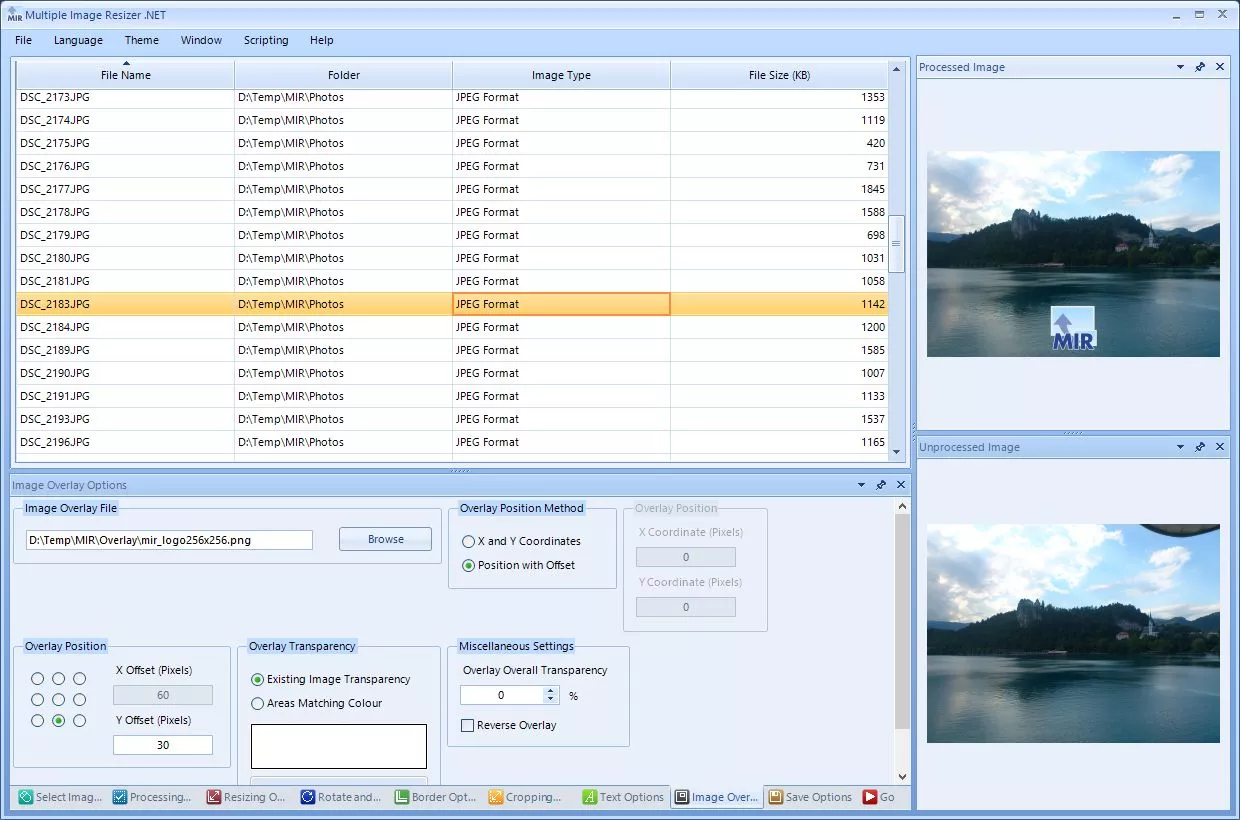This screenshot has height=820, width=1240.
Task: Select X and Y Coordinates position method
Action: point(470,542)
